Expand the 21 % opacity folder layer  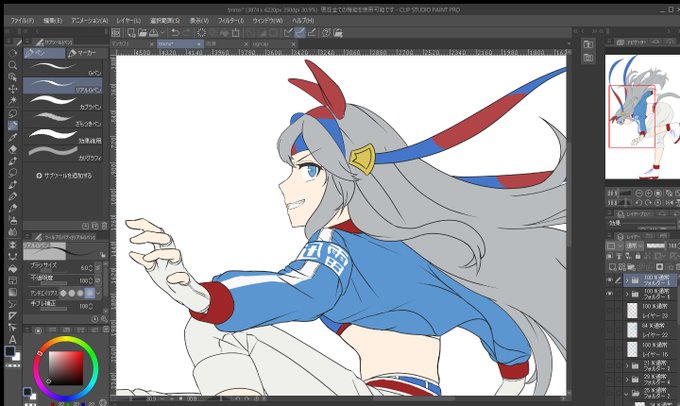pyautogui.click(x=627, y=366)
